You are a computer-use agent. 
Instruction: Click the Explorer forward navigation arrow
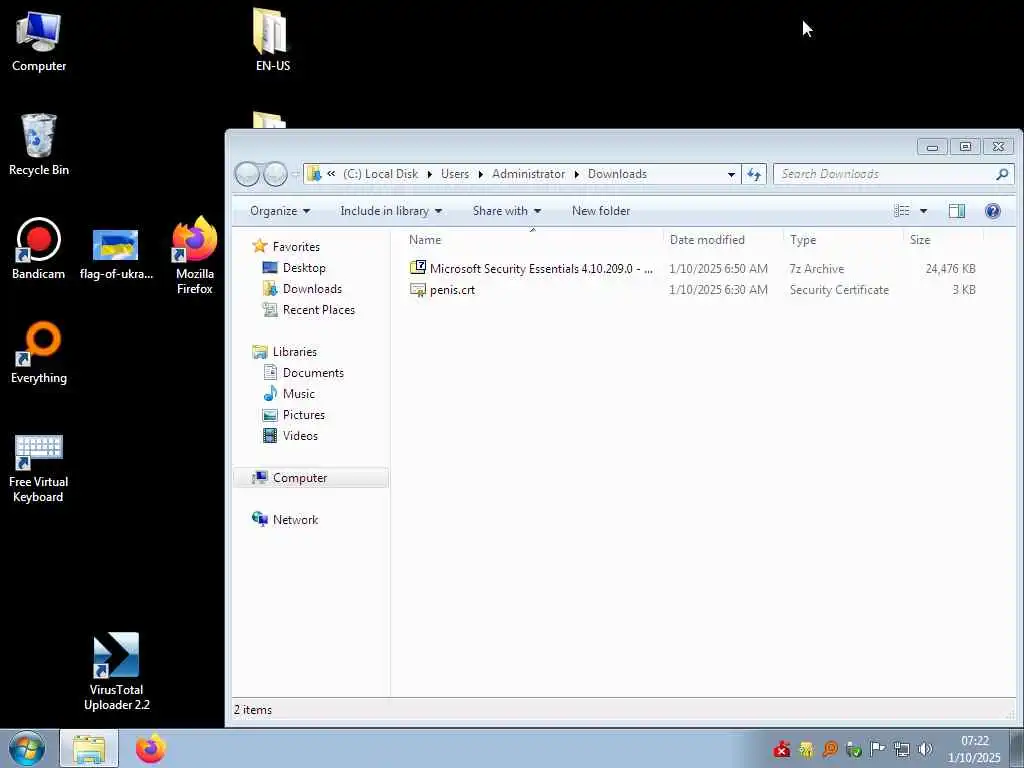[x=275, y=174]
